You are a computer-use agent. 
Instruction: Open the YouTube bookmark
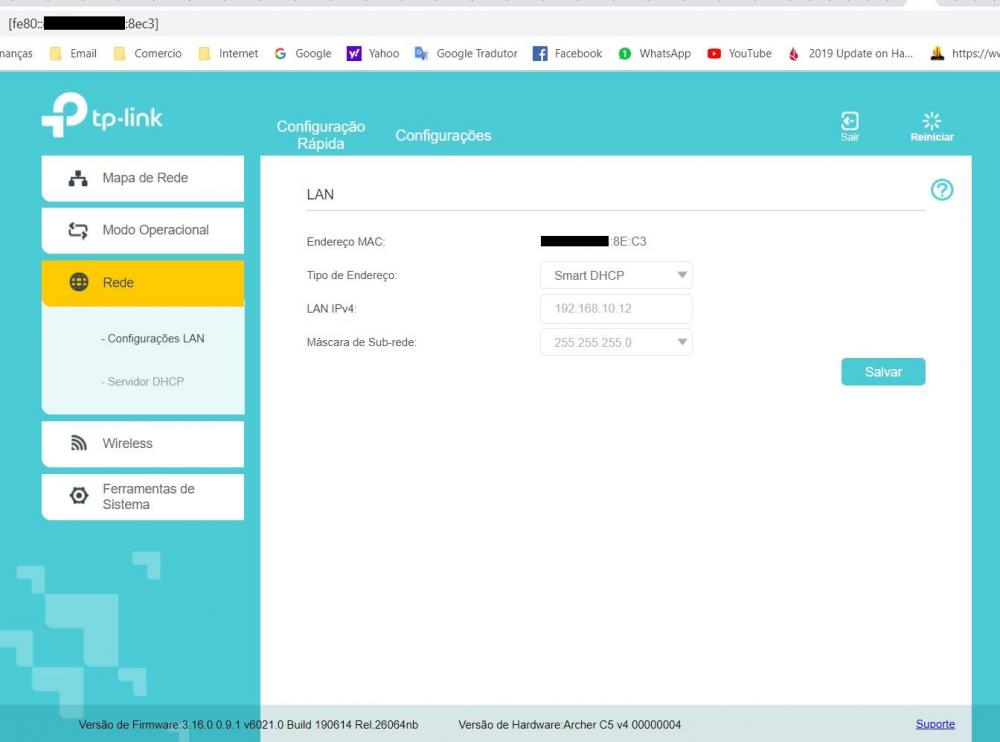click(740, 54)
